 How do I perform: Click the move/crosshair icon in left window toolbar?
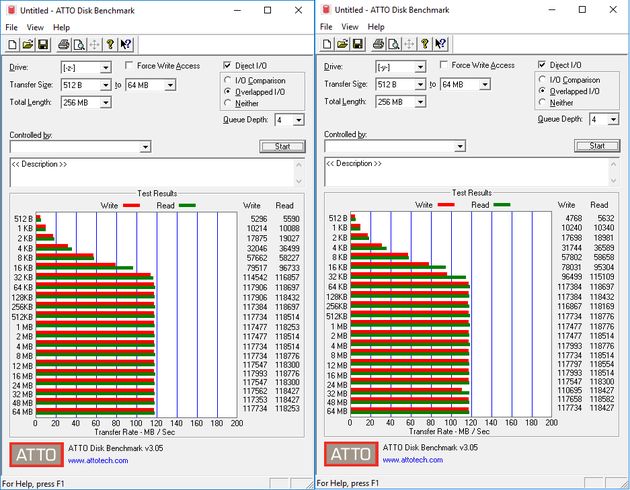(x=94, y=44)
